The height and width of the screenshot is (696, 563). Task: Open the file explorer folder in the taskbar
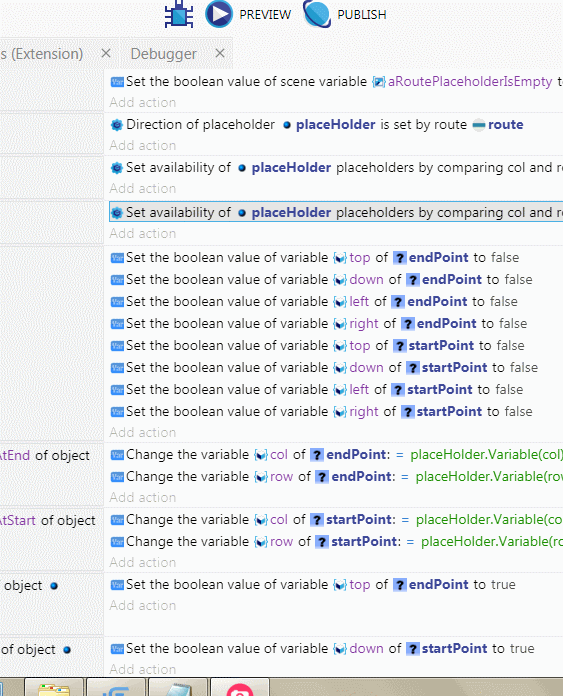click(x=54, y=688)
